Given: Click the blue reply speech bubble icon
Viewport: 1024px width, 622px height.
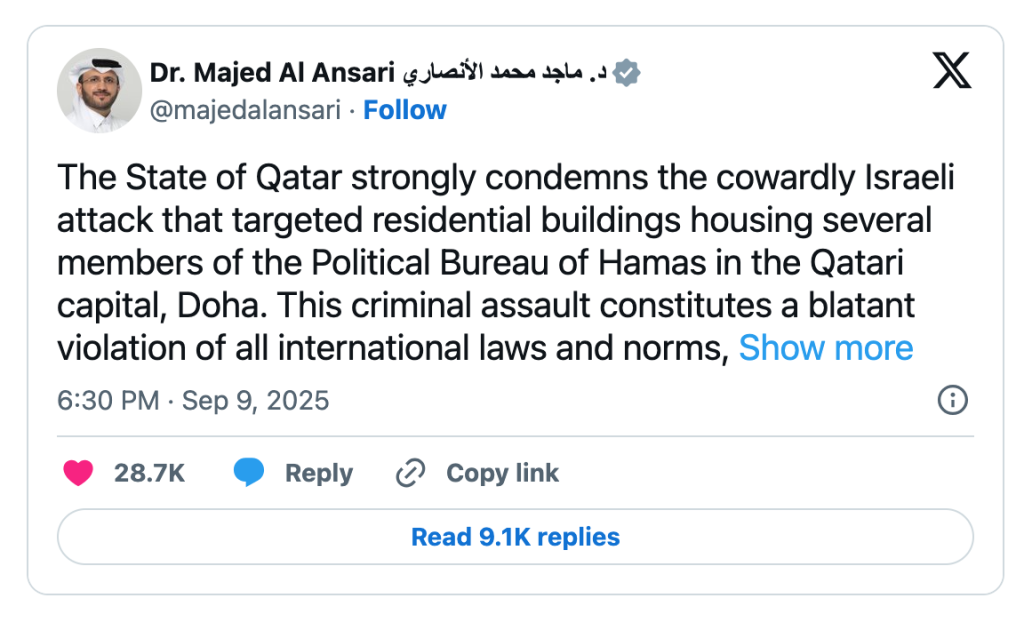Looking at the screenshot, I should 249,473.
